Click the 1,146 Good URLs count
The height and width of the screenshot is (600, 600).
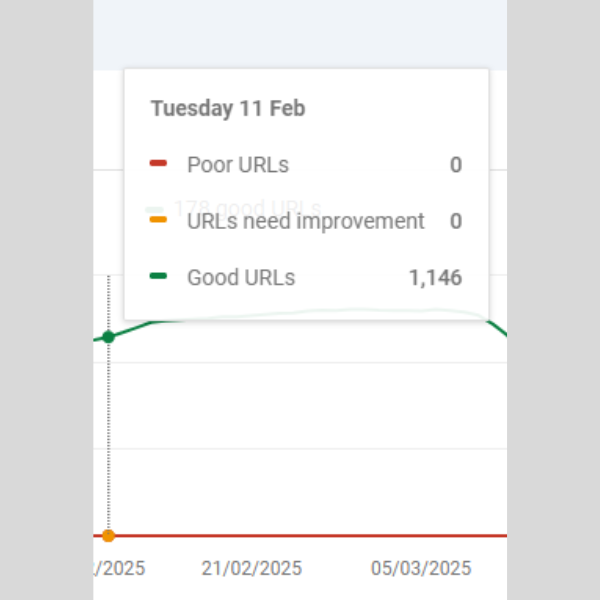pos(435,277)
